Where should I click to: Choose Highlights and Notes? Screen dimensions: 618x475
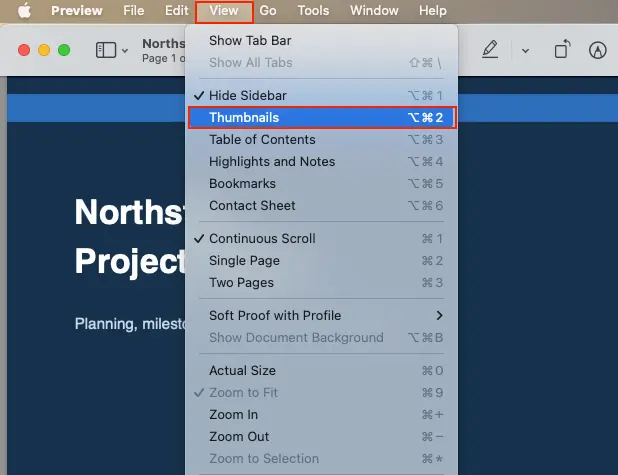pos(321,162)
